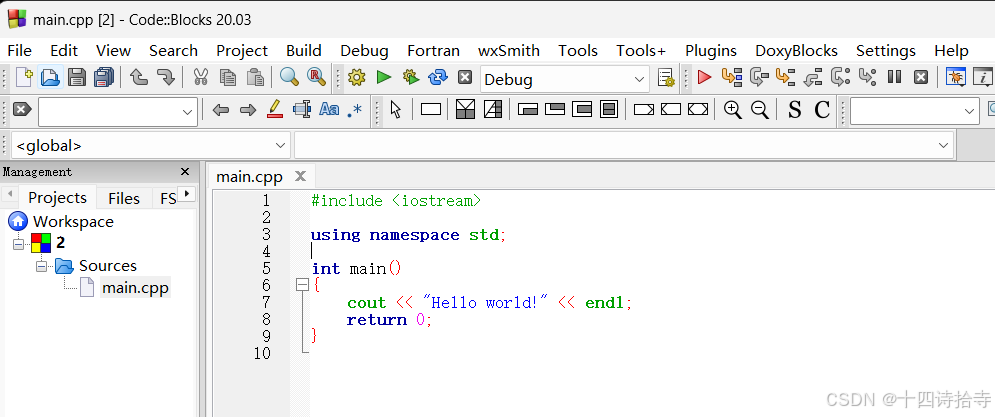Image resolution: width=995 pixels, height=417 pixels.
Task: Switch to the Files tab
Action: (x=124, y=199)
